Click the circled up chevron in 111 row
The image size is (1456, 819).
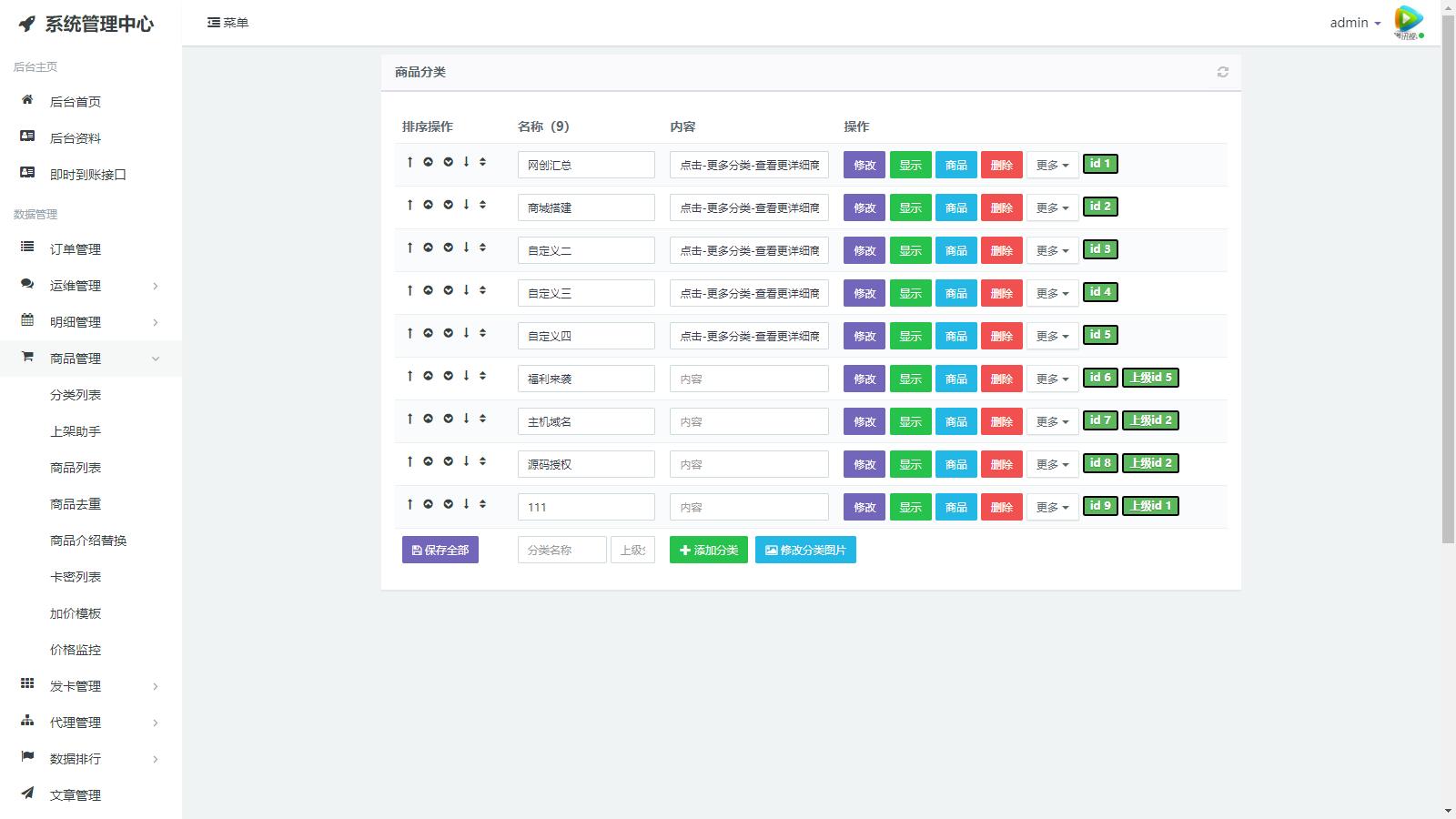tap(428, 504)
